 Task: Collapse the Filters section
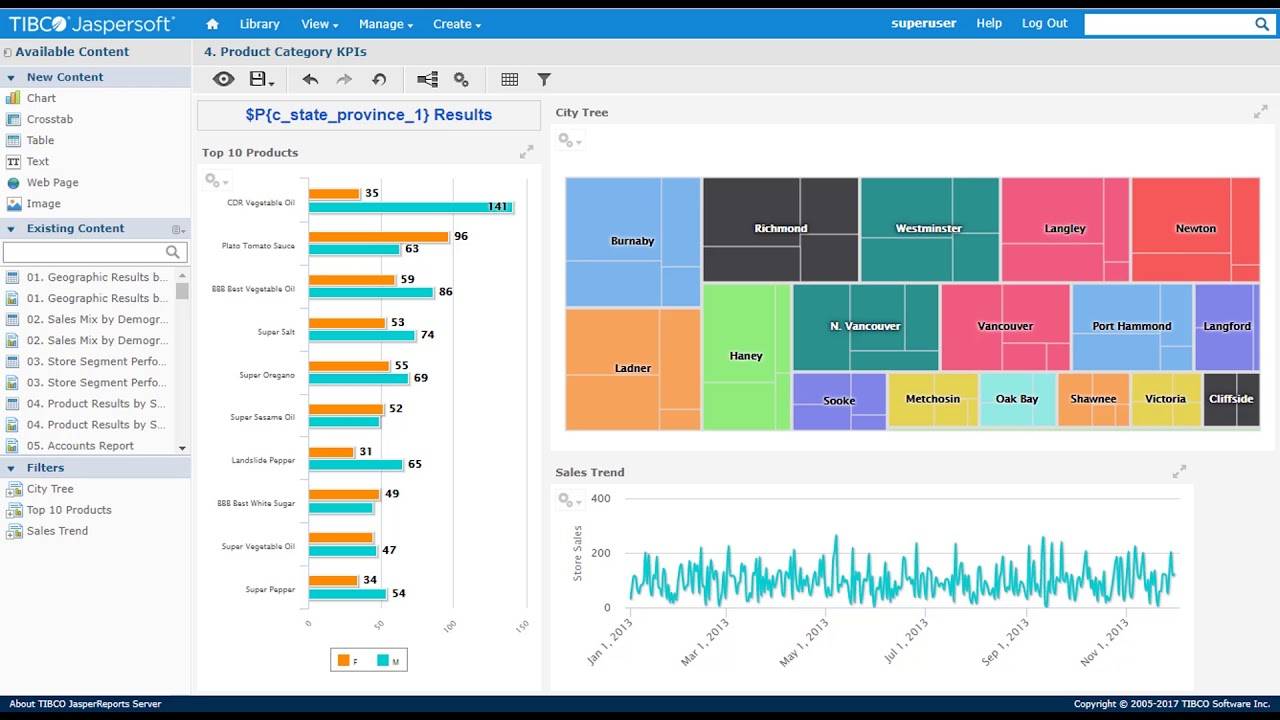coord(11,468)
